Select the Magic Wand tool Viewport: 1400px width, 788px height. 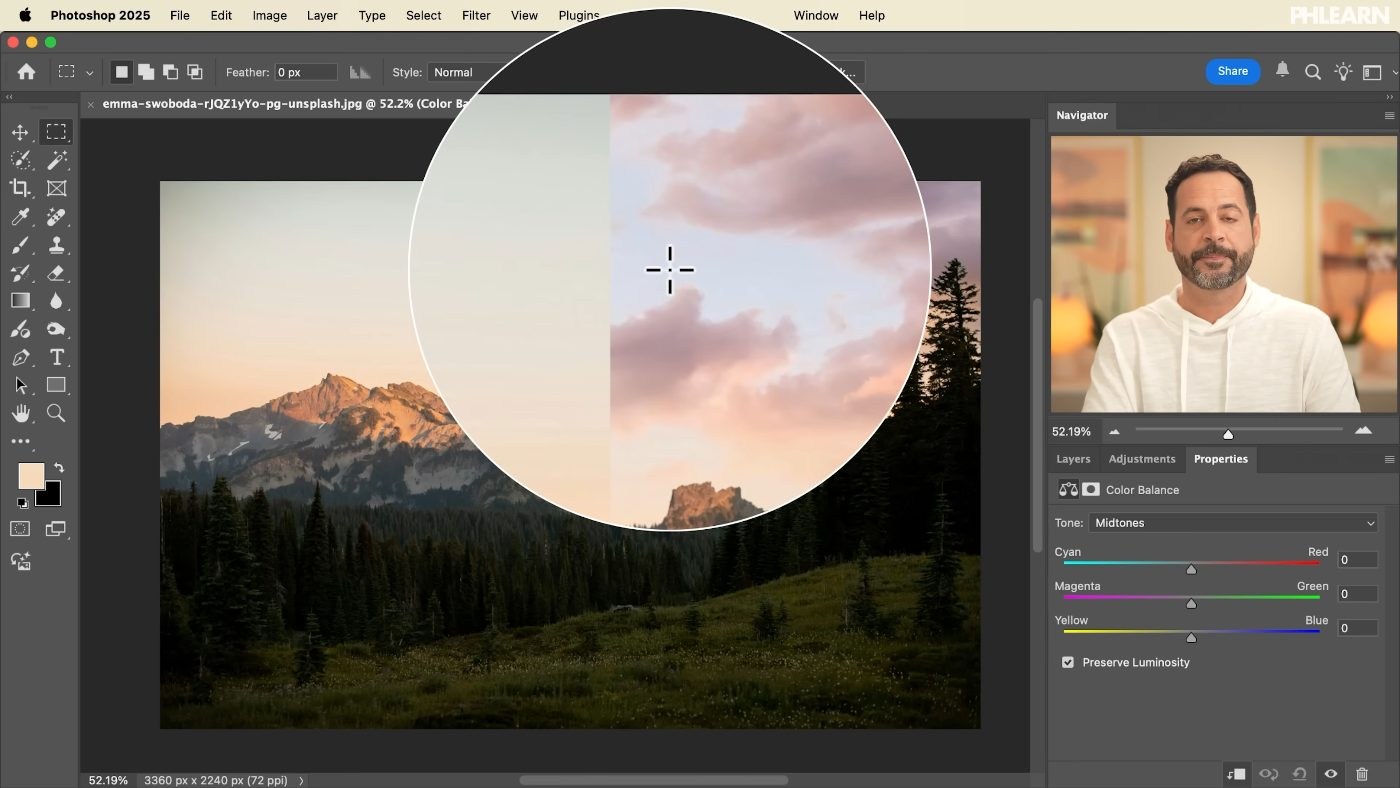pos(56,160)
